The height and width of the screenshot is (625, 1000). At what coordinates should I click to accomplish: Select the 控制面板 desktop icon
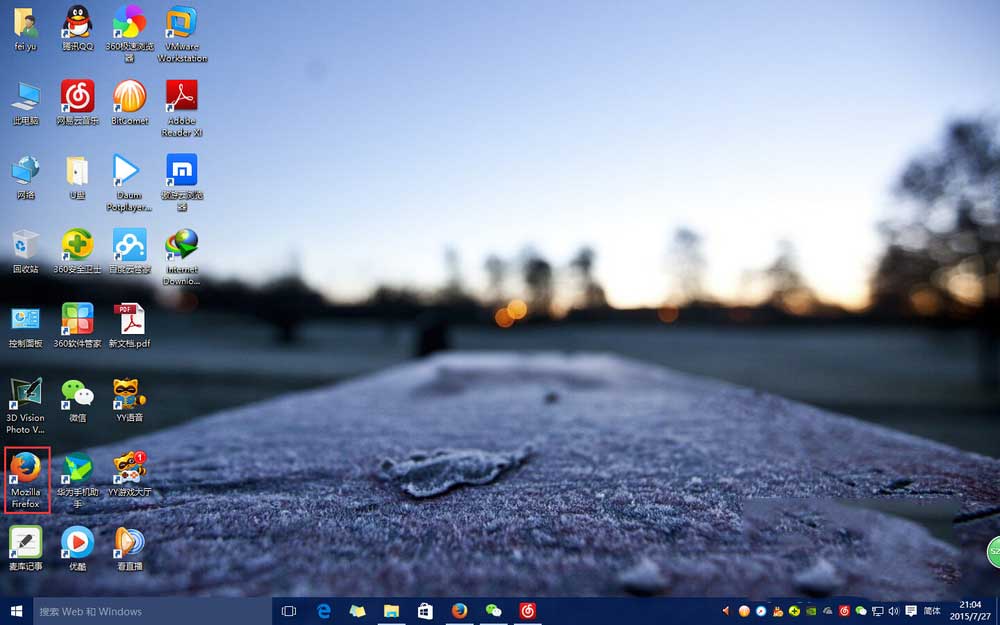26,326
